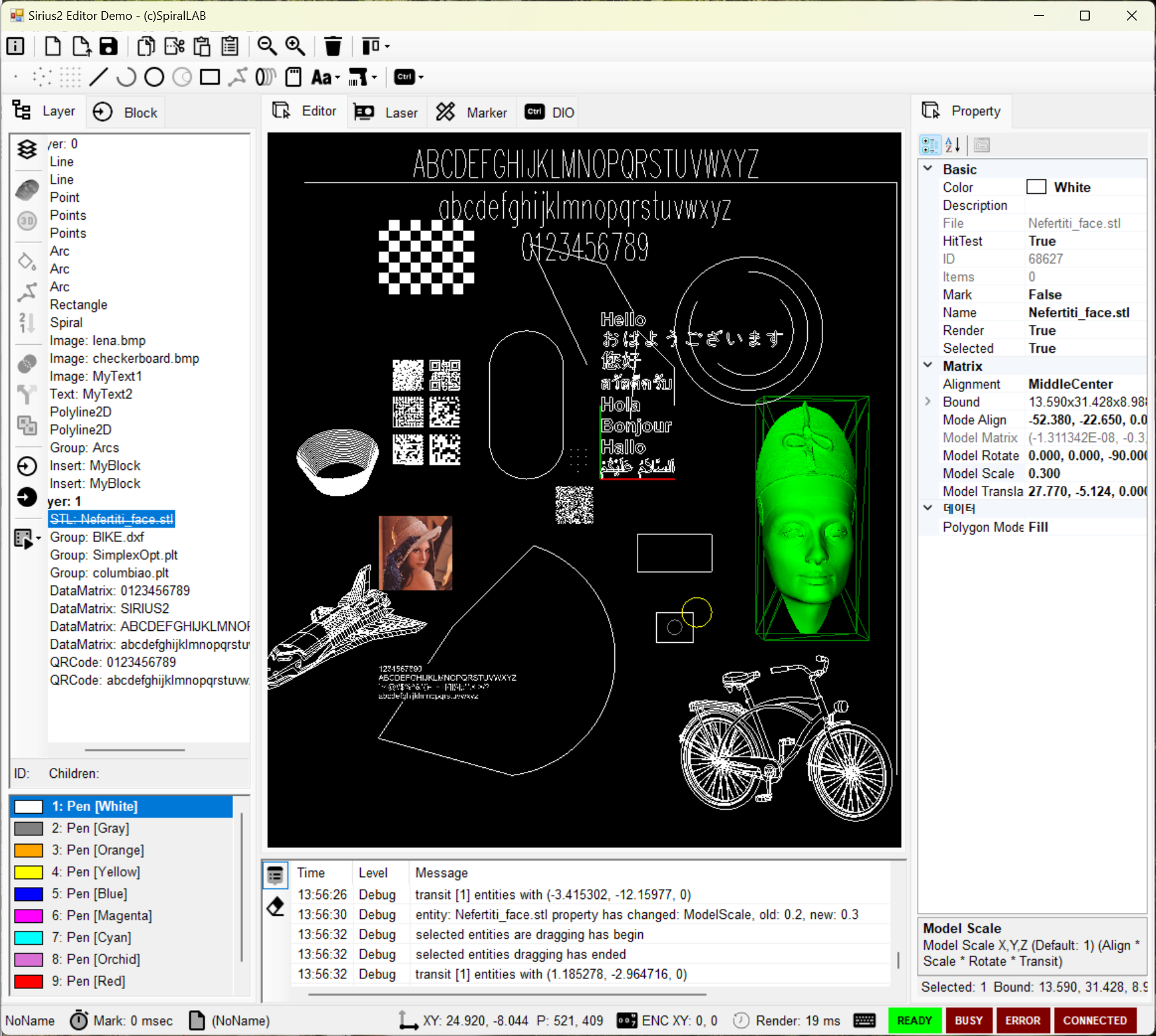This screenshot has width=1156, height=1036.
Task: Collapse the Basic property category
Action: pyautogui.click(x=928, y=169)
